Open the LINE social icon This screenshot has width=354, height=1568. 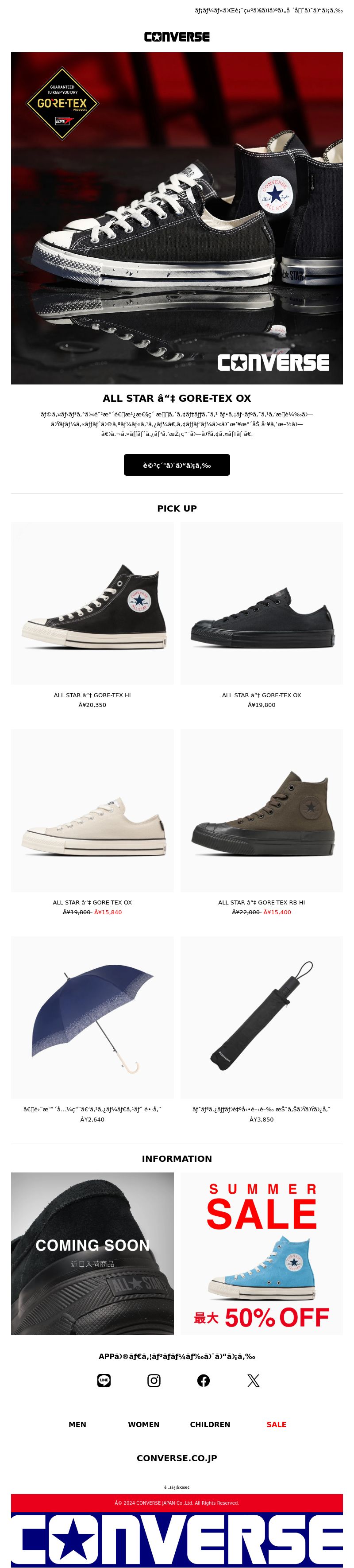[x=104, y=1381]
